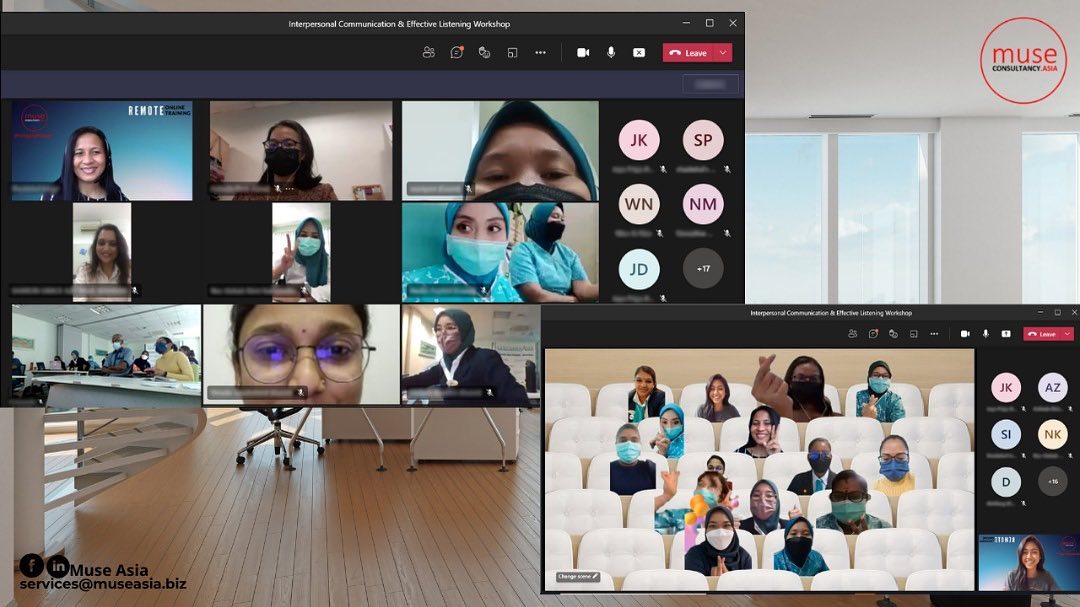Open reactions in the top meeting window

pyautogui.click(x=484, y=52)
